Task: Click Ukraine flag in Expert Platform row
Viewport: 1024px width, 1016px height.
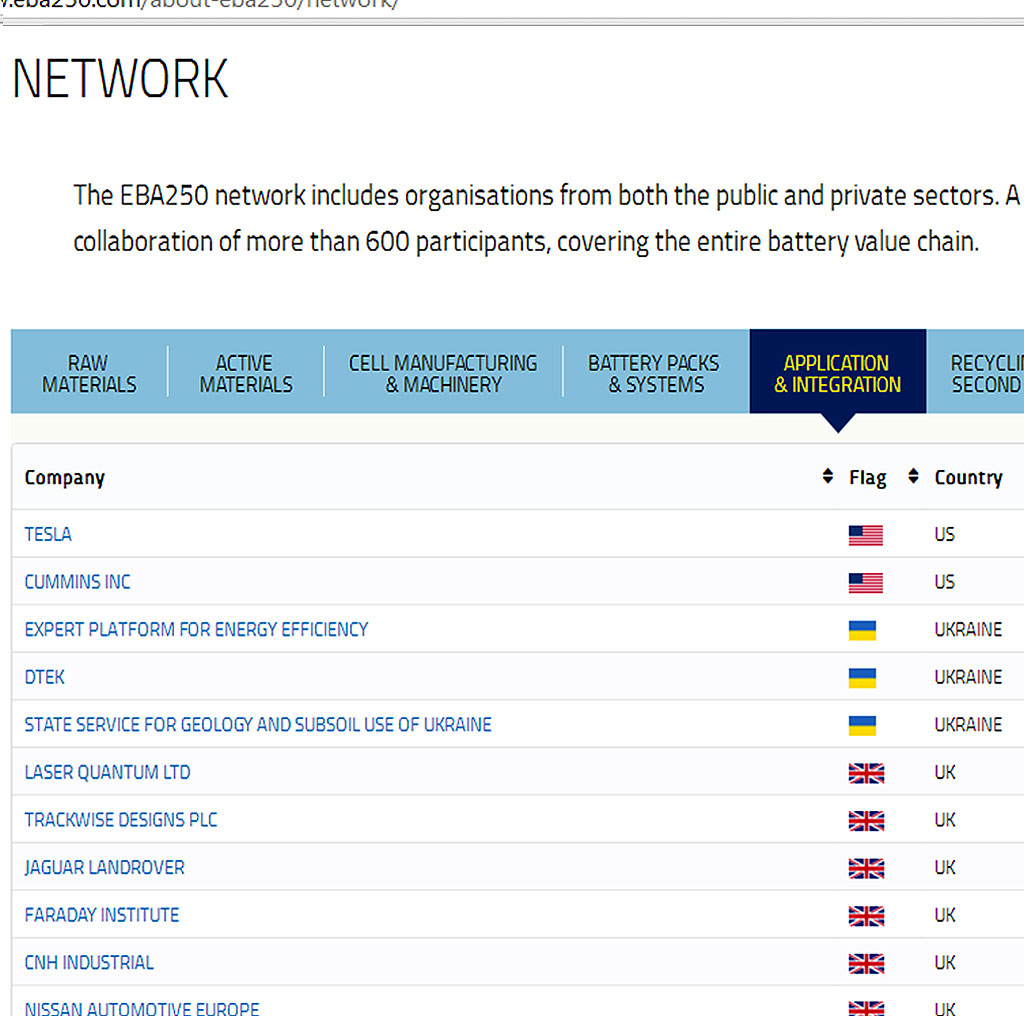Action: click(862, 631)
